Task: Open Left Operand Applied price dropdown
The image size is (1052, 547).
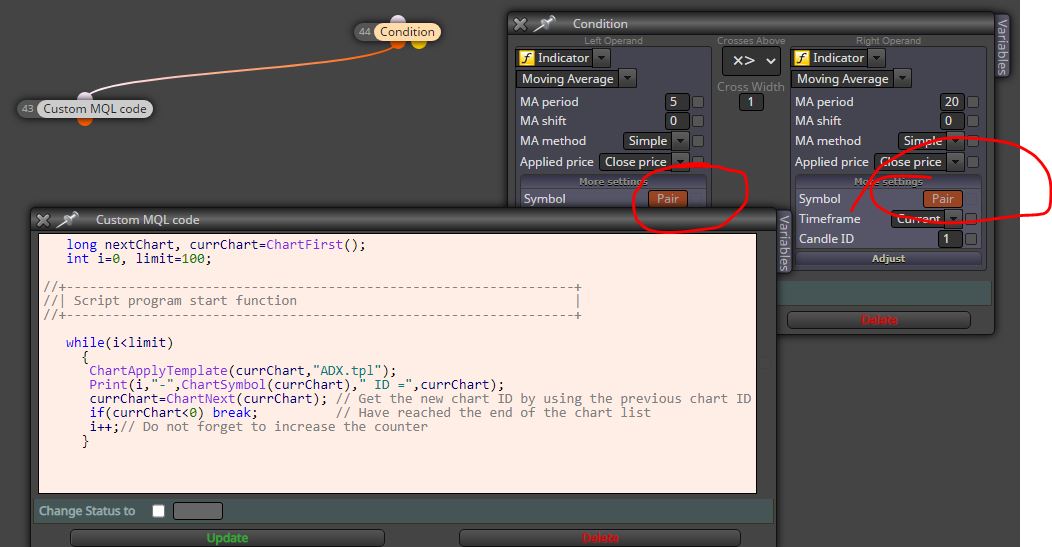Action: tap(681, 162)
